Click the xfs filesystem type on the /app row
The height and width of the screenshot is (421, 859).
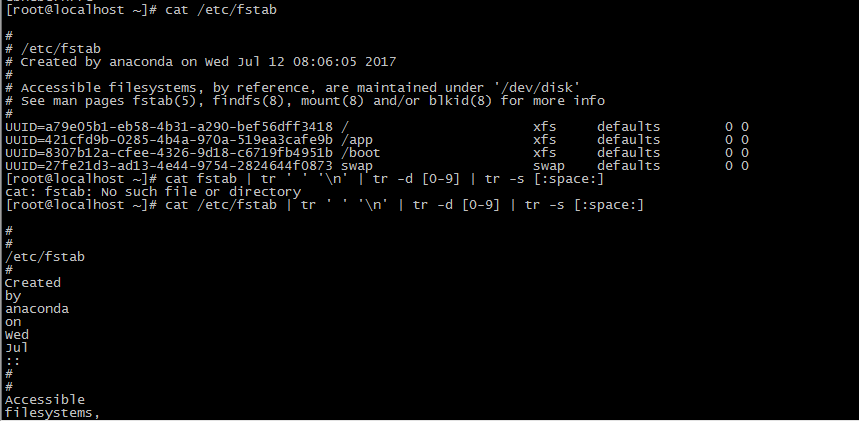pos(545,140)
